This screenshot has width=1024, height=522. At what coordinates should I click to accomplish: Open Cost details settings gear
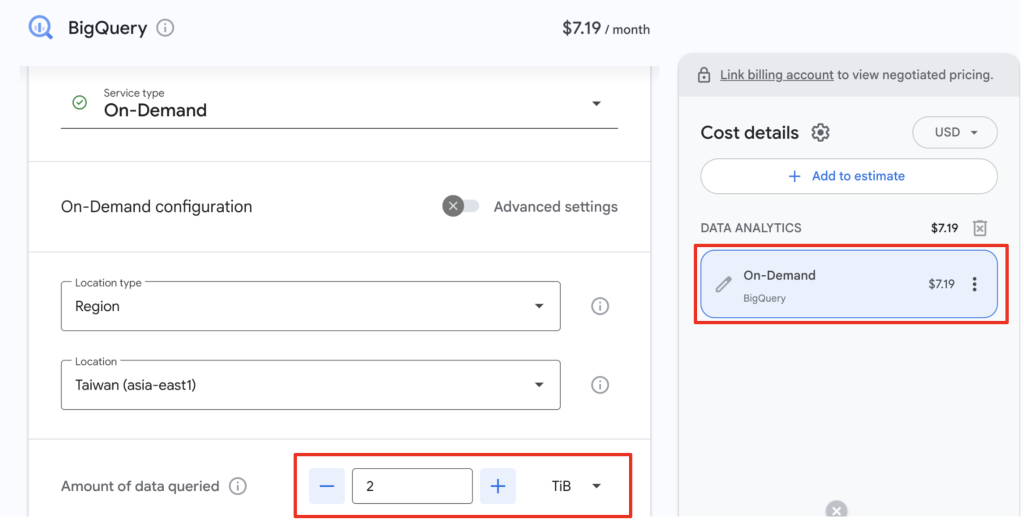click(x=820, y=133)
